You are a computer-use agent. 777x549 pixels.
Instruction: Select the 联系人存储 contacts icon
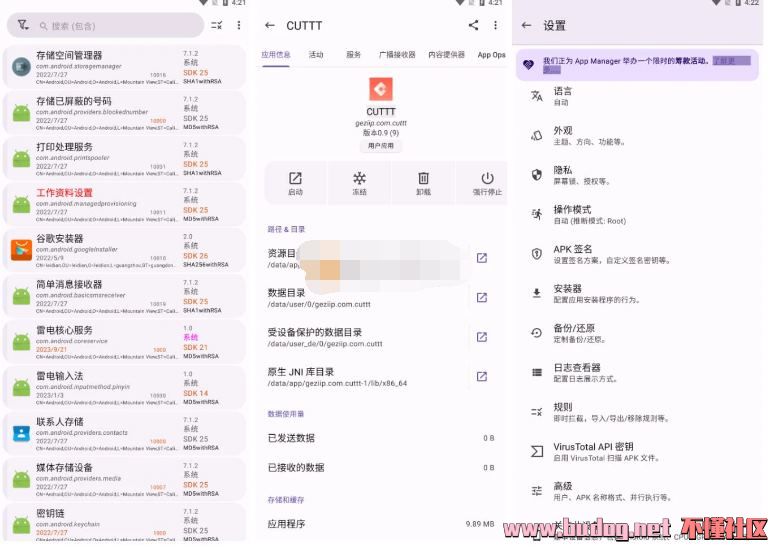point(21,434)
